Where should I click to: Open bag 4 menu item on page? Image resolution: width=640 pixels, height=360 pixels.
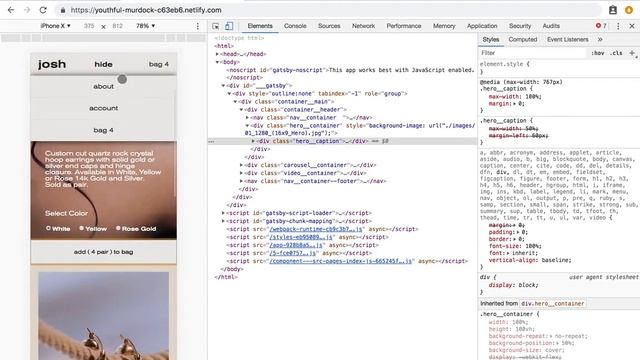coord(103,130)
